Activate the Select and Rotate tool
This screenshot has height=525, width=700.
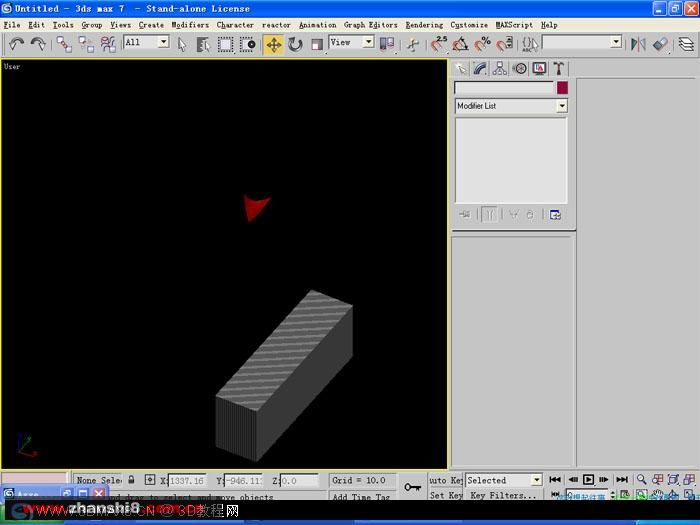point(295,44)
